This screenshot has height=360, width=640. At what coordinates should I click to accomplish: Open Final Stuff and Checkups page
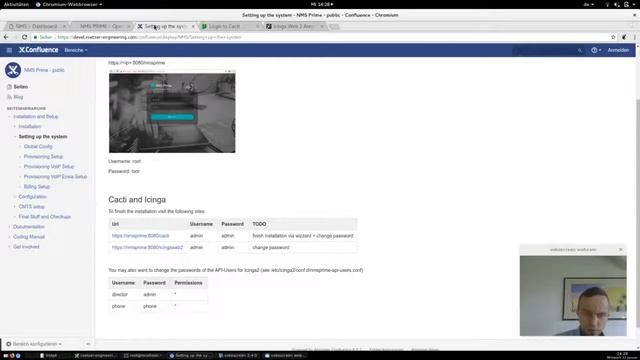click(44, 217)
